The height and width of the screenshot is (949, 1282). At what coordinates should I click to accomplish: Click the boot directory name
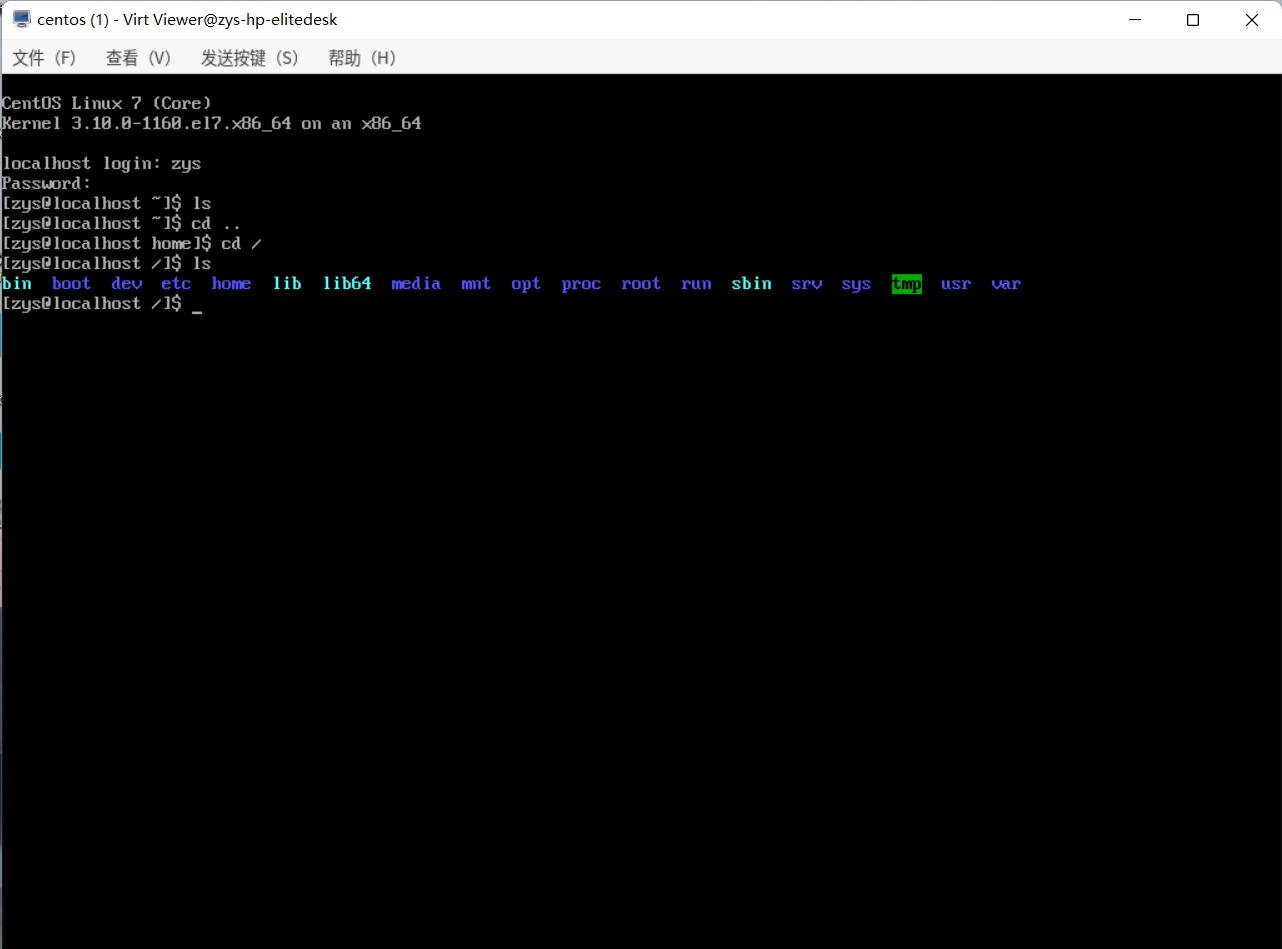pos(71,284)
